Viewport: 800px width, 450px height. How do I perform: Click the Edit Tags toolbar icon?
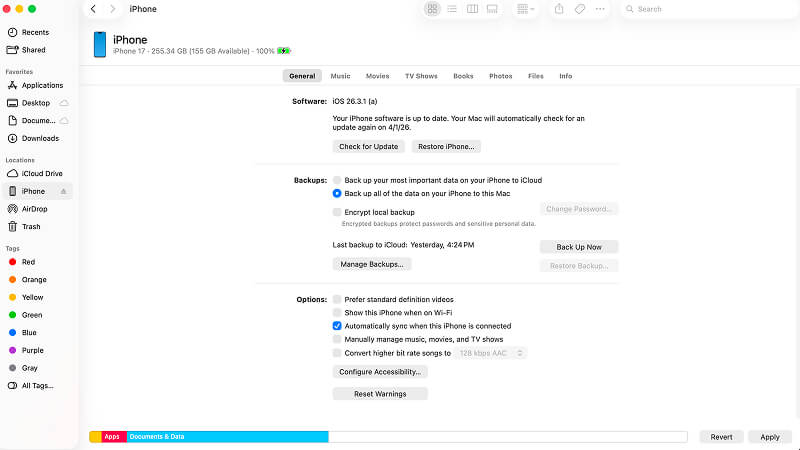point(580,9)
